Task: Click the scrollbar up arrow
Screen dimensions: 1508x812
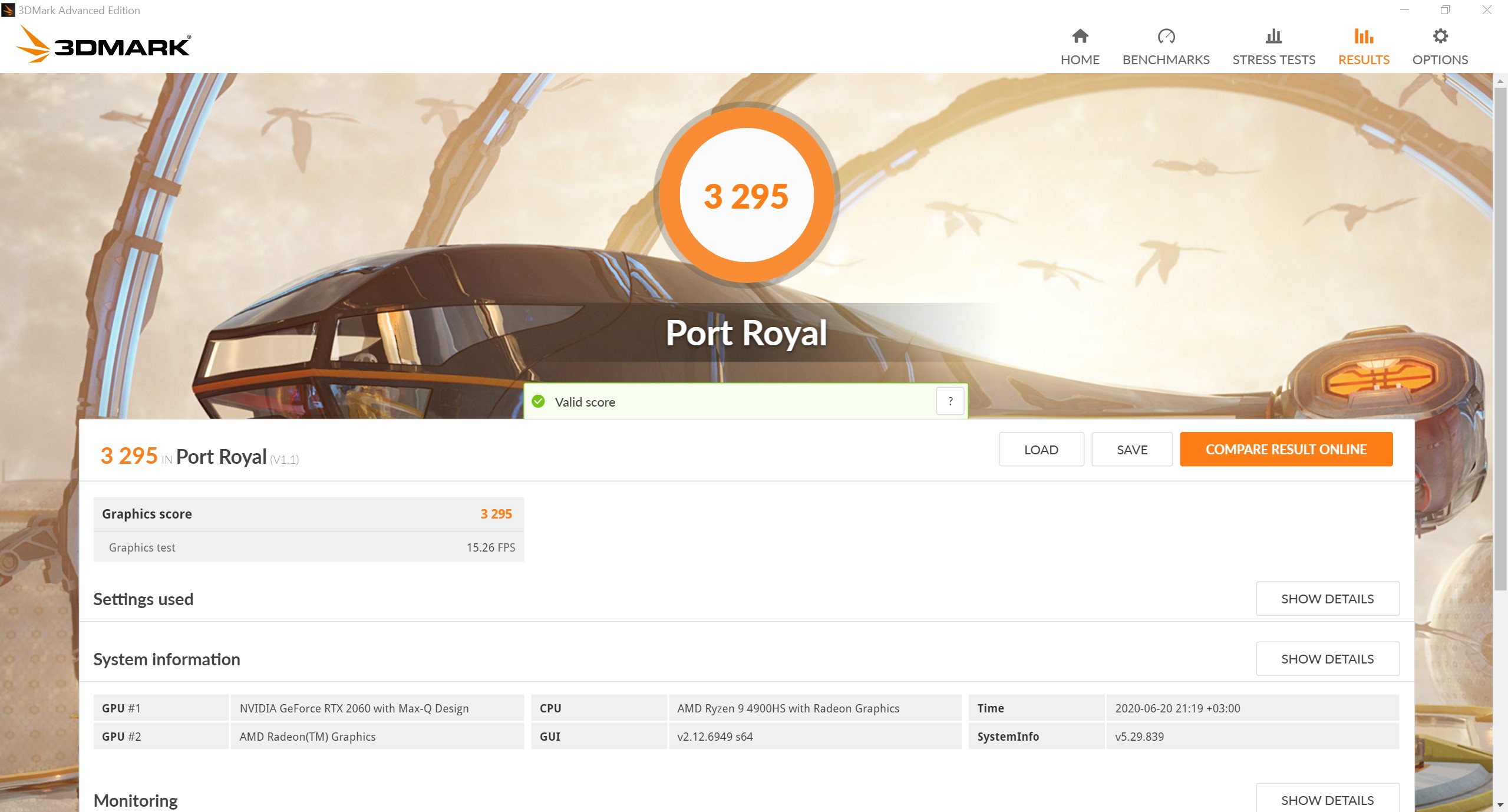Action: coord(1500,81)
